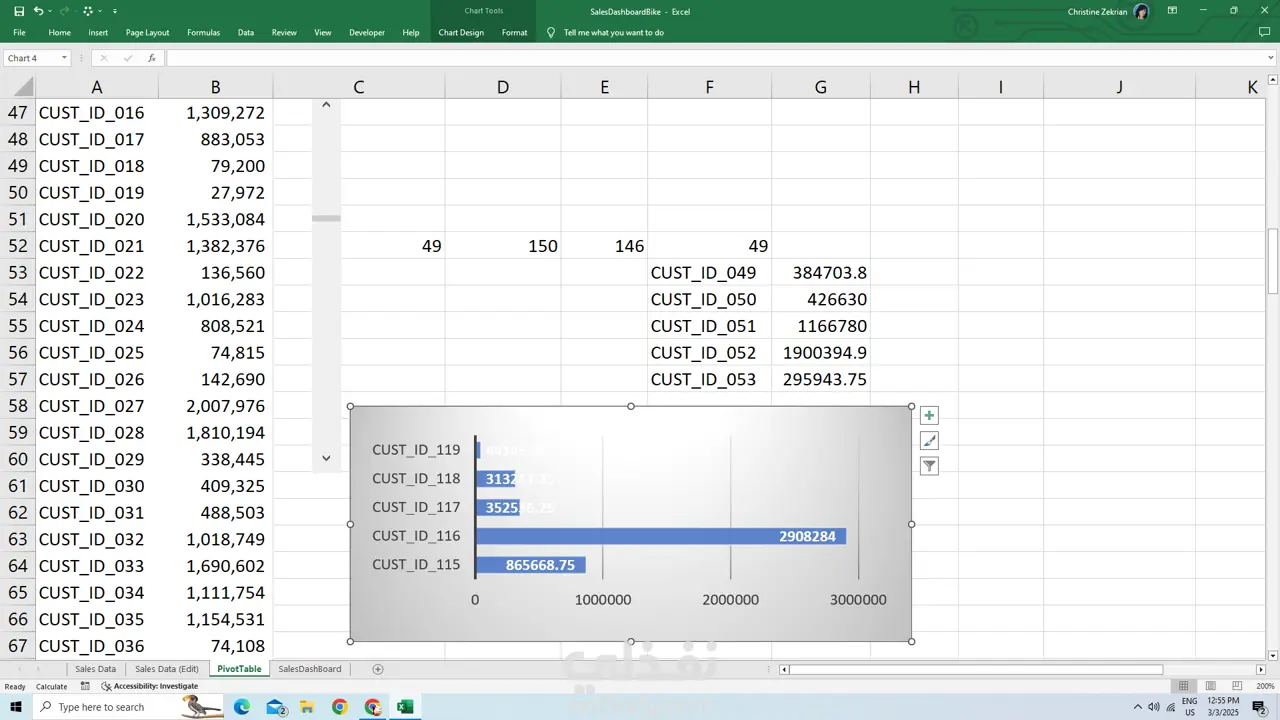Viewport: 1280px width, 720px height.
Task: Switch to Normal view
Action: point(1184,686)
